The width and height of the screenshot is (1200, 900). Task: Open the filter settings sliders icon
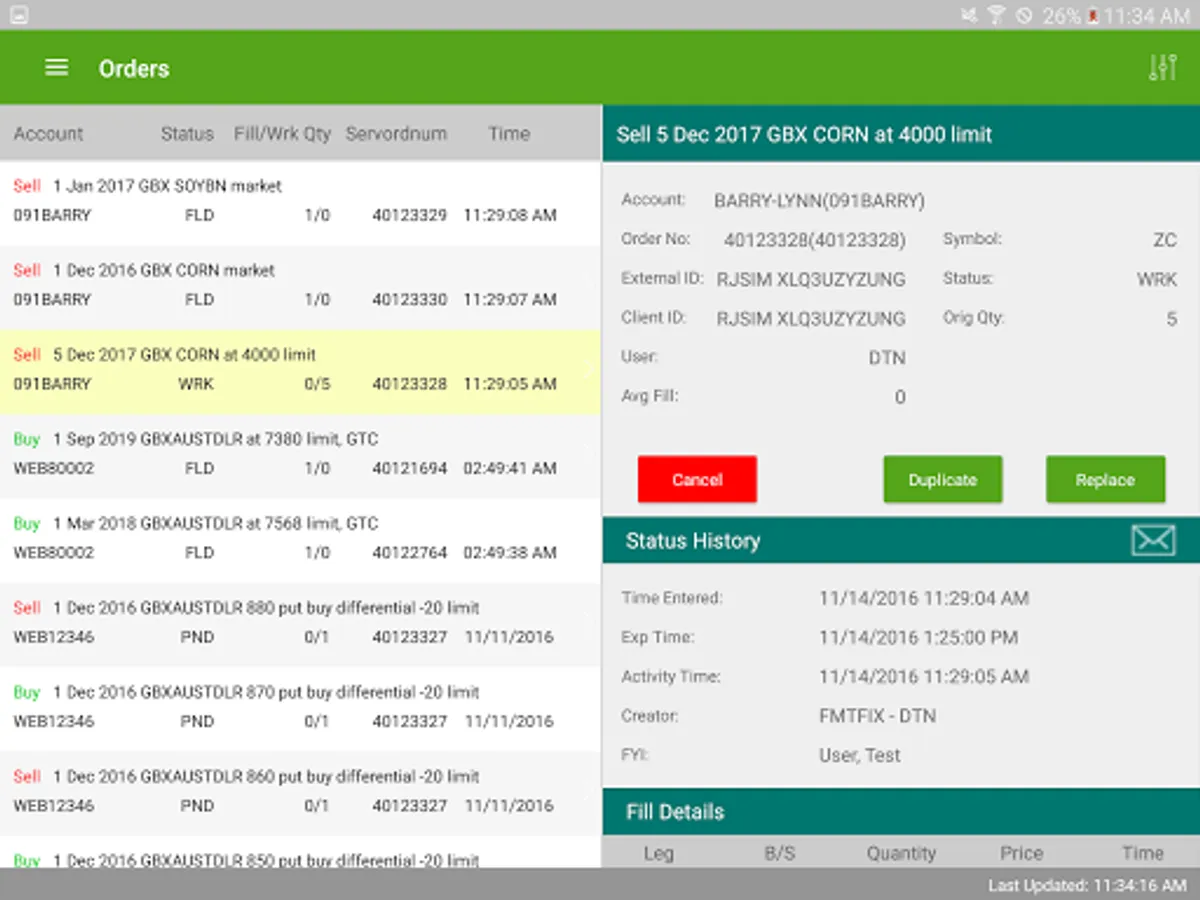tap(1162, 68)
